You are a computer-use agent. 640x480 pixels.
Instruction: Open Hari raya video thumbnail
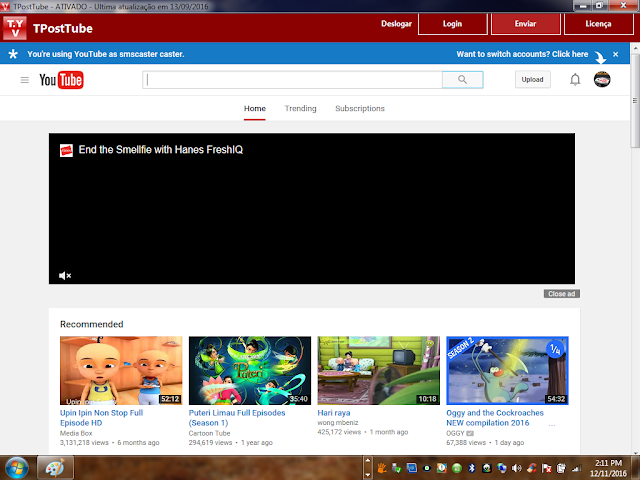(x=379, y=371)
